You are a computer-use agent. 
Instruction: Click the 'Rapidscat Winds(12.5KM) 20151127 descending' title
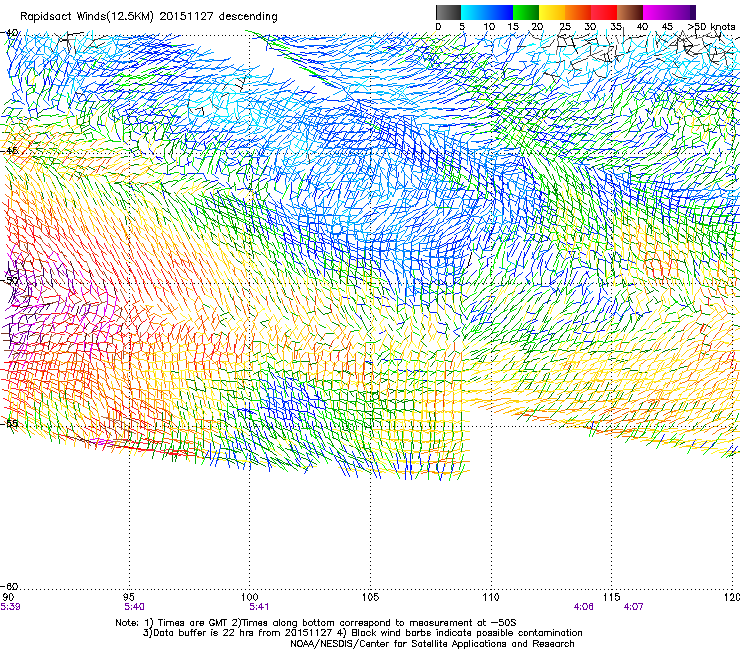pos(149,17)
